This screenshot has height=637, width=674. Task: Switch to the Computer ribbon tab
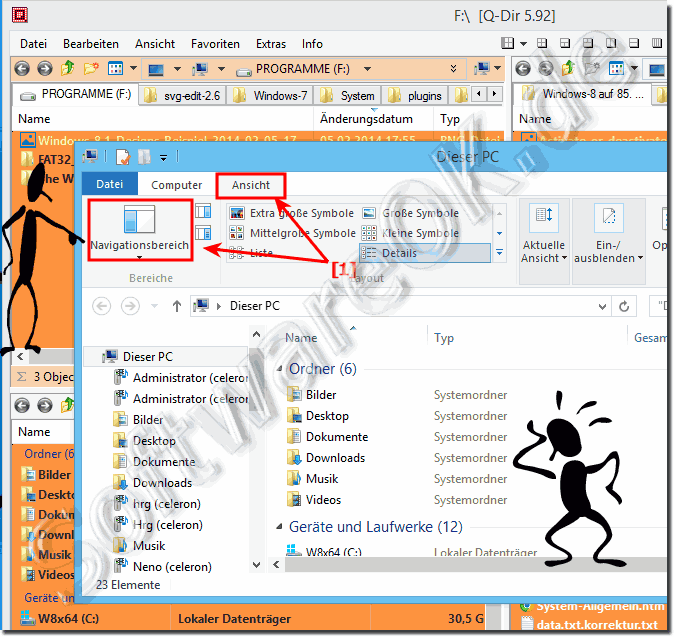(176, 185)
